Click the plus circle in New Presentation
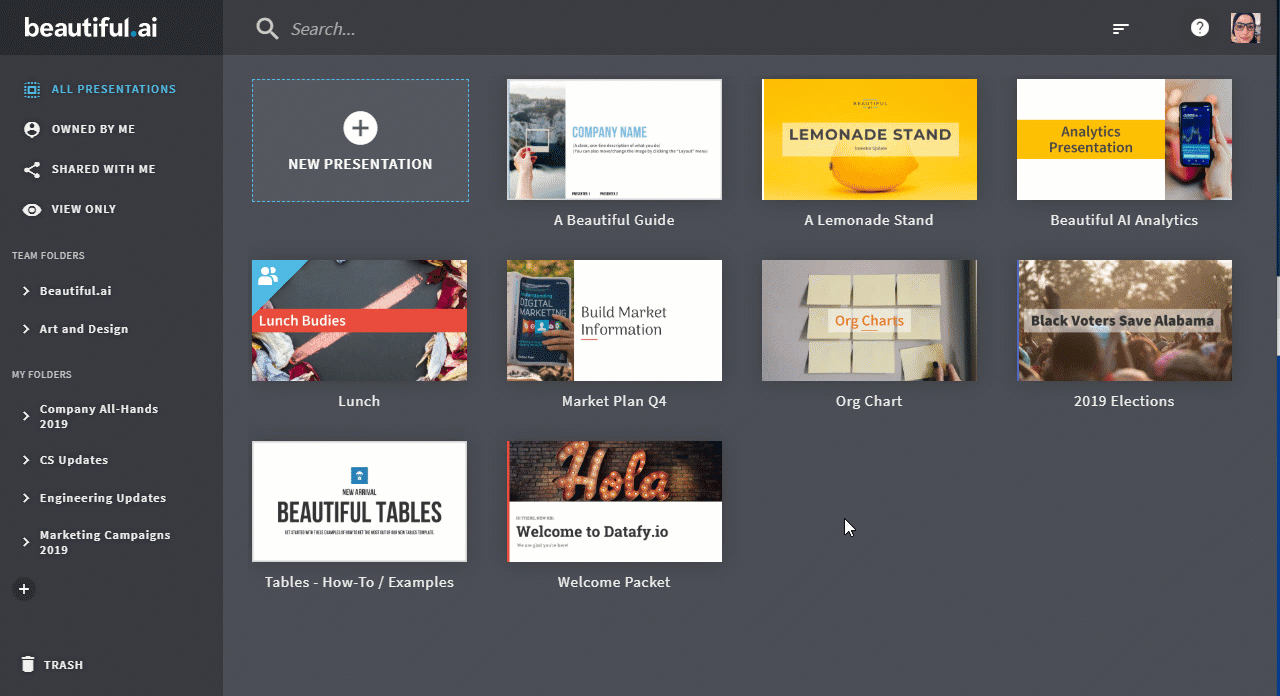1280x696 pixels. [360, 128]
